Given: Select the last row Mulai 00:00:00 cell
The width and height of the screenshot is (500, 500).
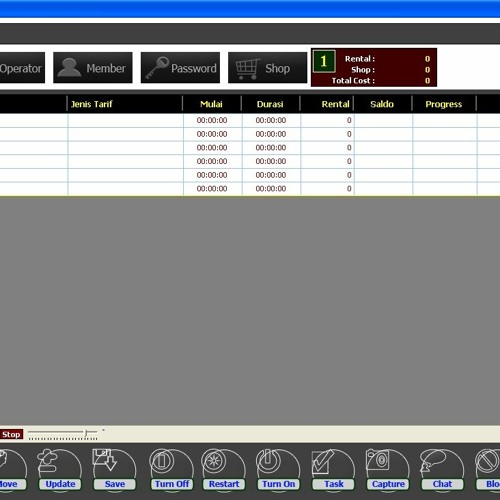Looking at the screenshot, I should tap(212, 189).
